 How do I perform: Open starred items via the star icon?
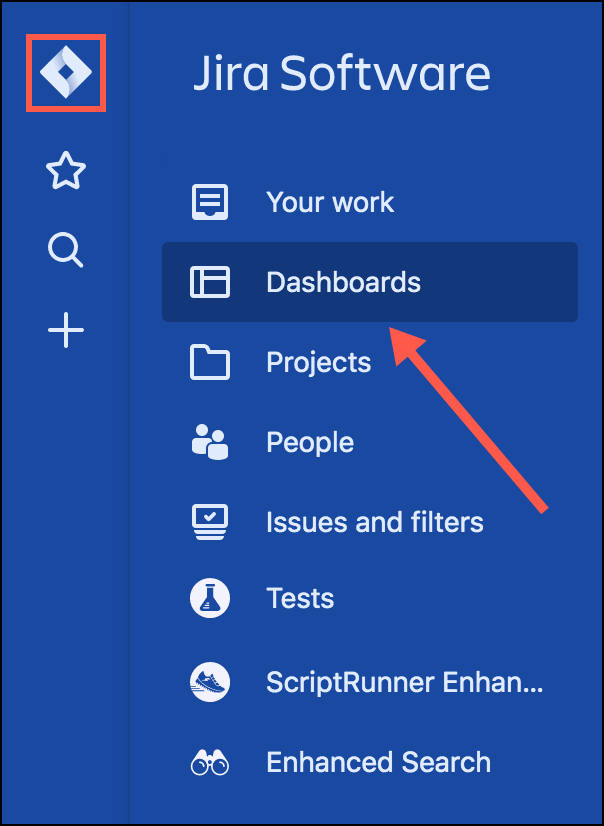66,172
